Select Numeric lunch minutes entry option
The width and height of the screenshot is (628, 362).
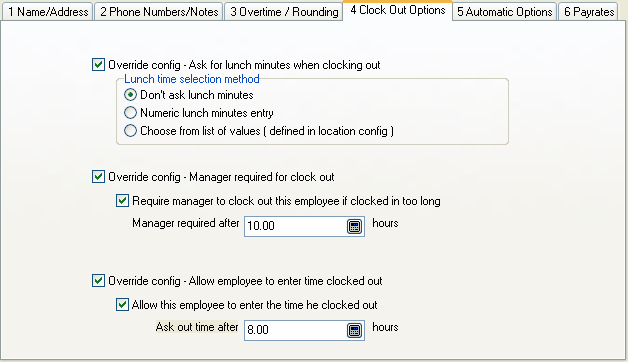click(x=130, y=113)
